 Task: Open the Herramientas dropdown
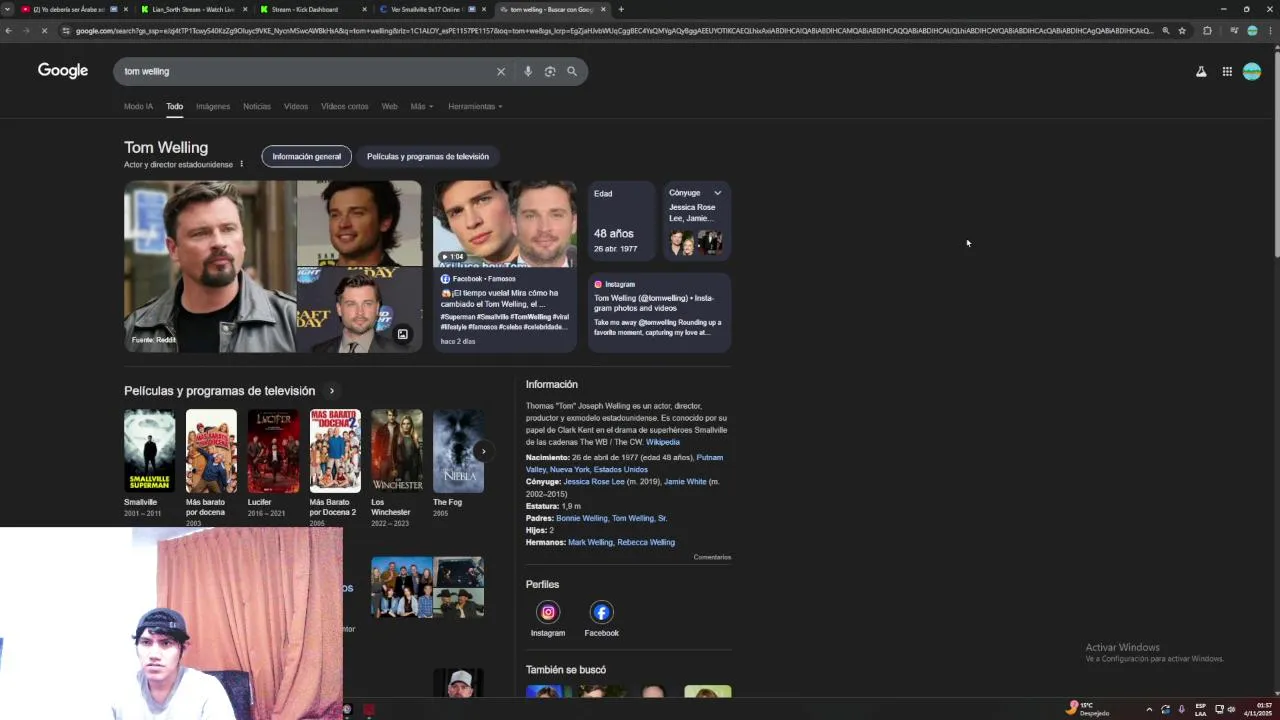475,106
